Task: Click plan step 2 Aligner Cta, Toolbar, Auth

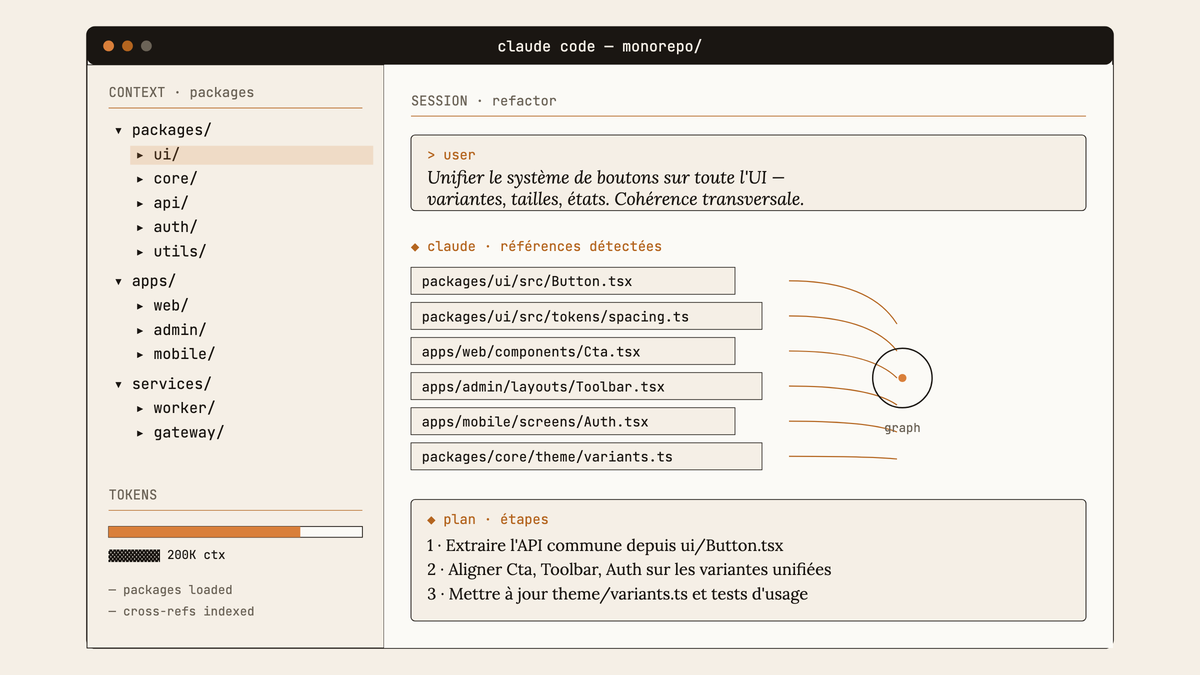Action: 629,570
